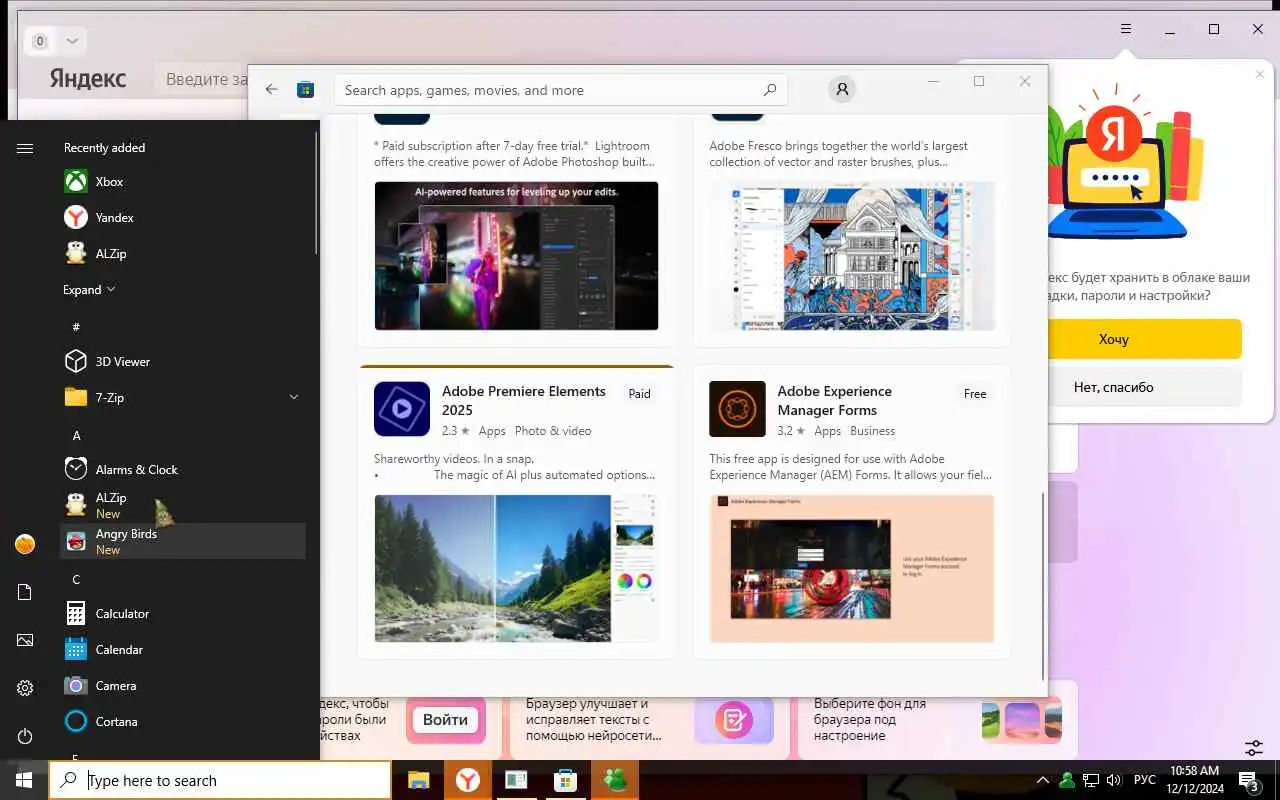
Task: Show hidden system tray icons
Action: pyautogui.click(x=1042, y=780)
